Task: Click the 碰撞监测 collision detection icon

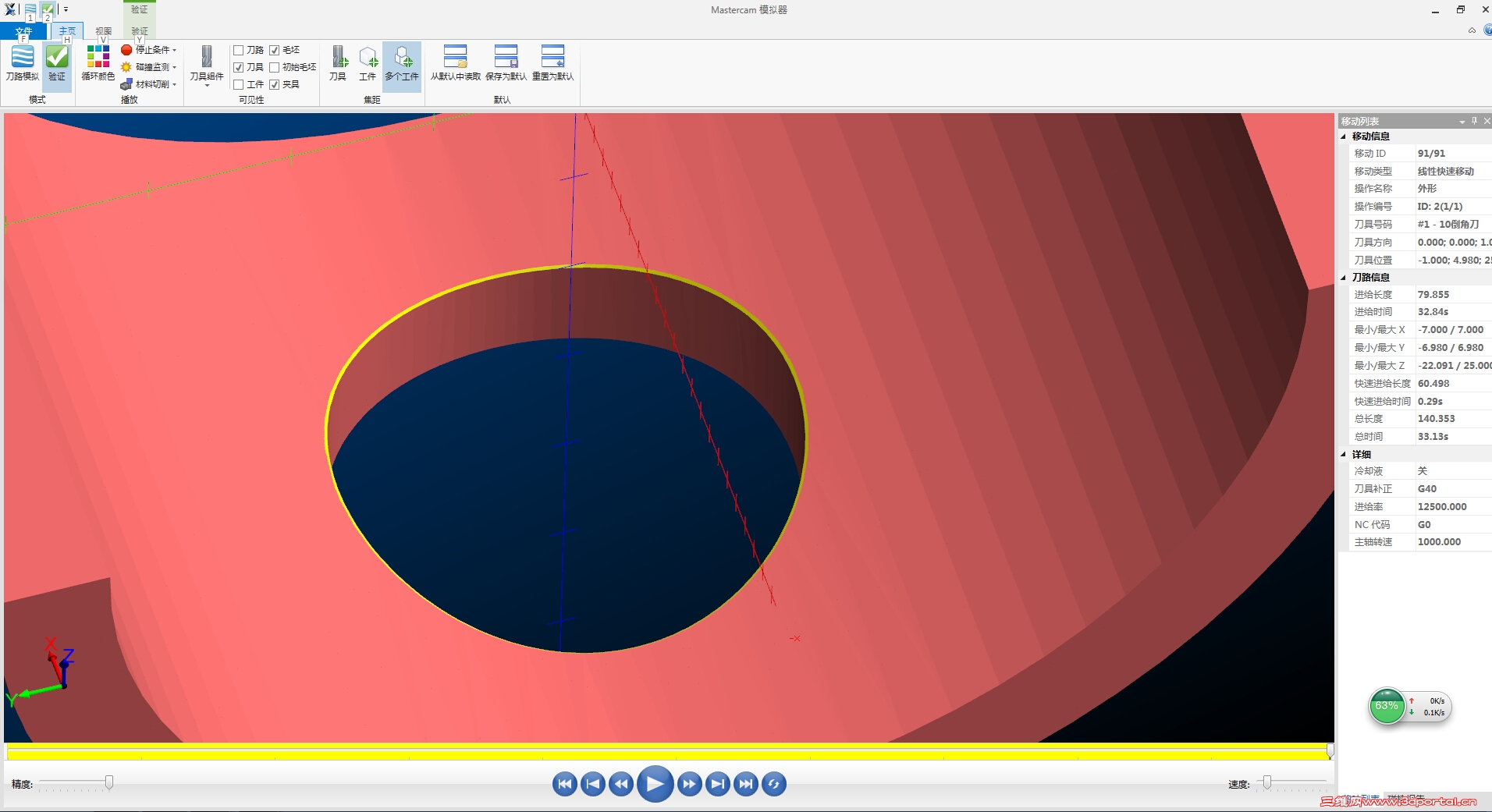Action: (x=126, y=67)
